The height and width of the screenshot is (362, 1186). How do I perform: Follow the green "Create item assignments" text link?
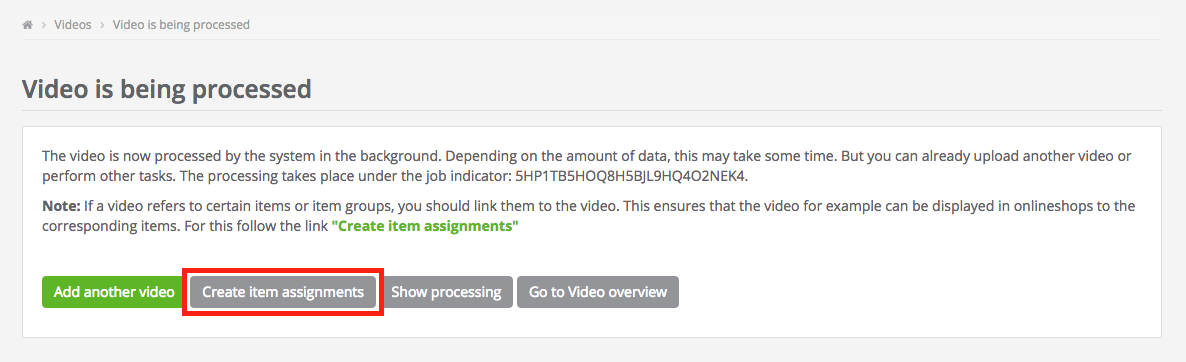click(425, 226)
